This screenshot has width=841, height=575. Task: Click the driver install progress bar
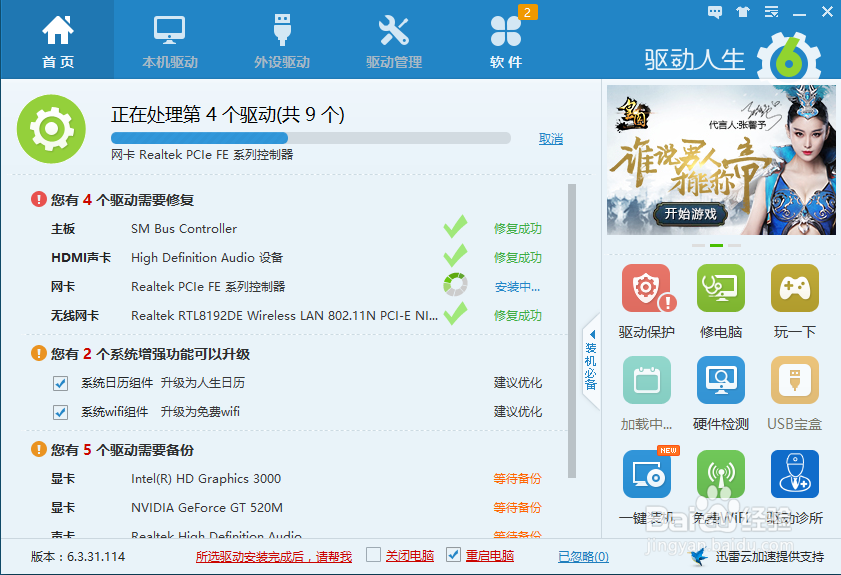(x=311, y=138)
